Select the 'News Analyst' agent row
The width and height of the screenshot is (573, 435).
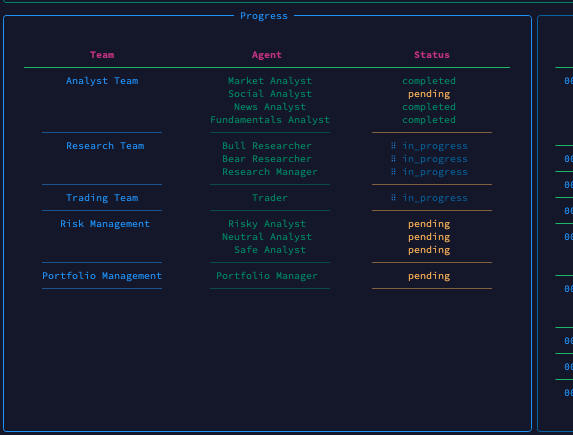pos(270,107)
